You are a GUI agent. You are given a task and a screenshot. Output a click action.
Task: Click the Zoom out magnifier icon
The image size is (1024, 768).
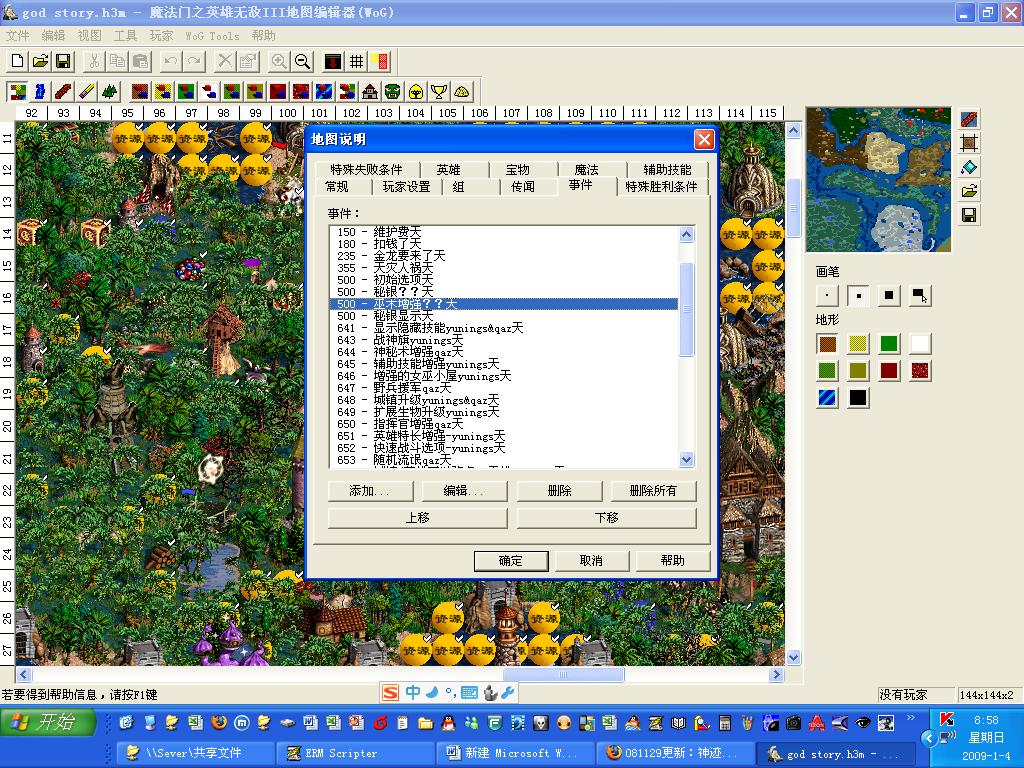(x=302, y=61)
